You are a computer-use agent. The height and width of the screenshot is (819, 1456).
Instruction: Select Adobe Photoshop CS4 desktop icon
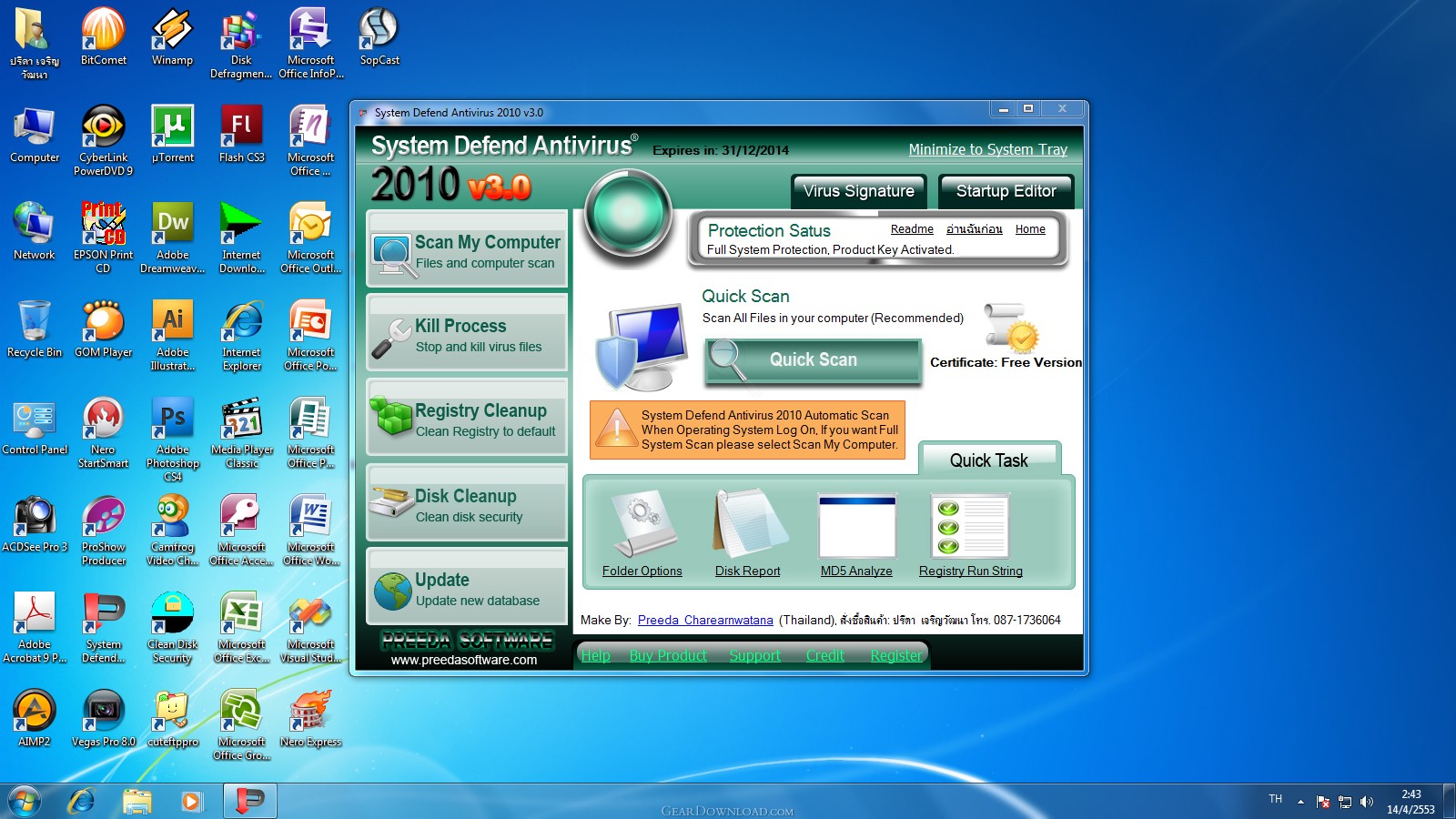[x=173, y=440]
